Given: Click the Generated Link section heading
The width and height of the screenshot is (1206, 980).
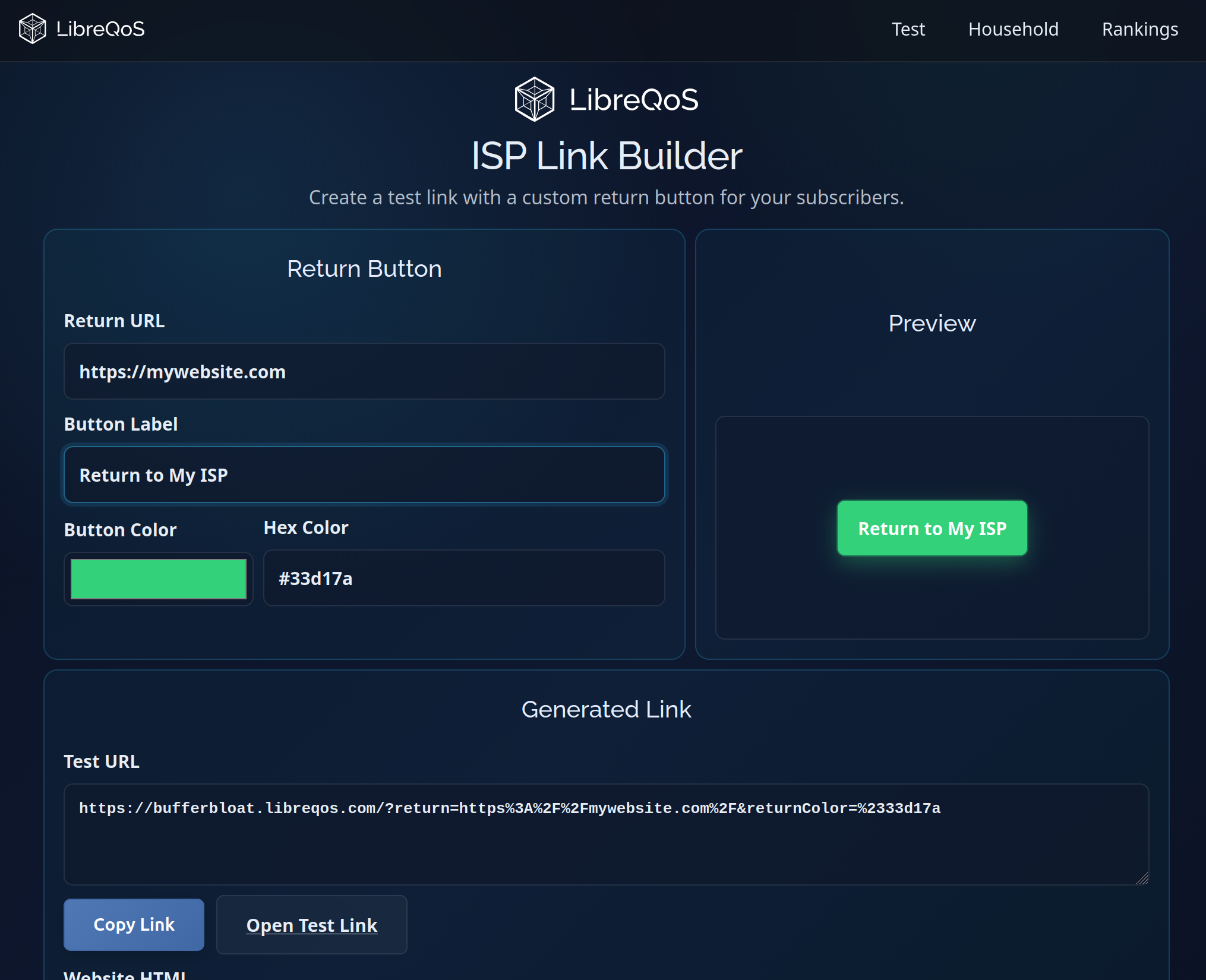Looking at the screenshot, I should [607, 710].
